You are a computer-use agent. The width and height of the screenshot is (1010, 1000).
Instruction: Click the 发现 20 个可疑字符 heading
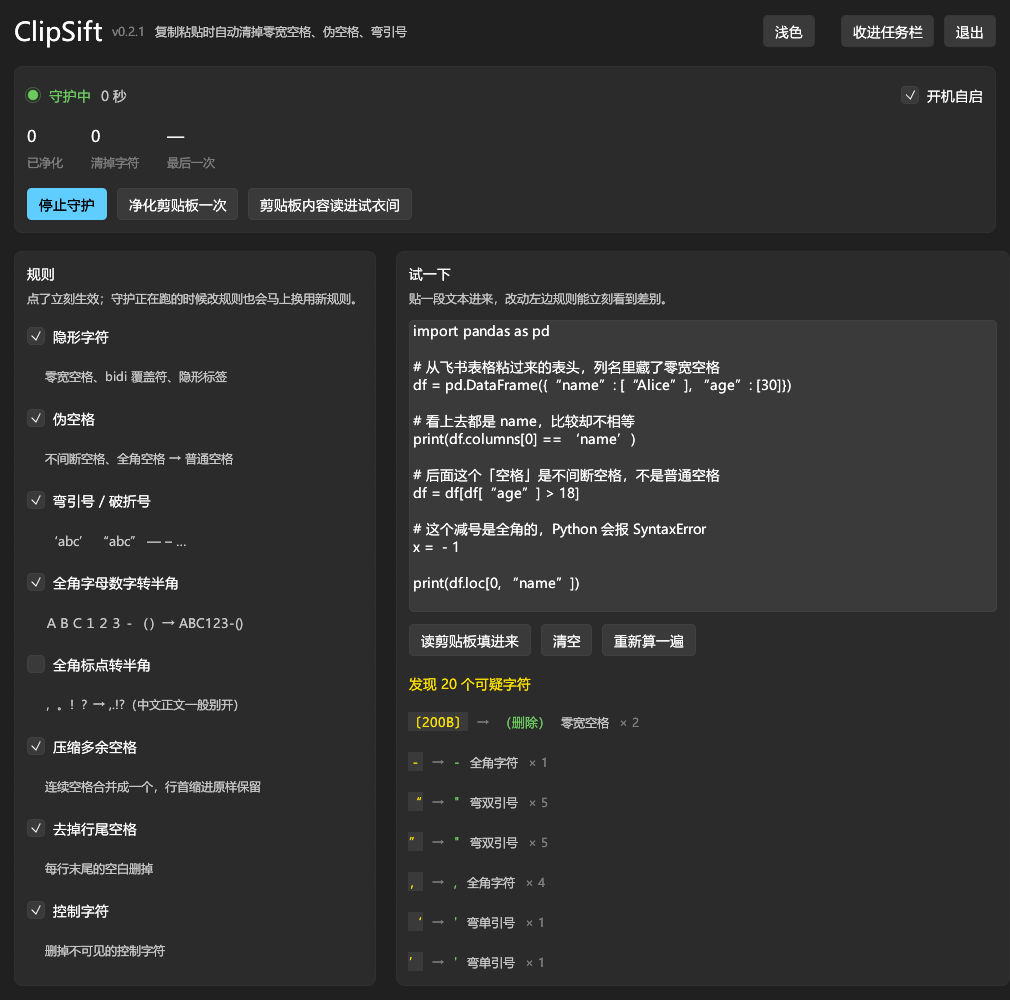470,684
